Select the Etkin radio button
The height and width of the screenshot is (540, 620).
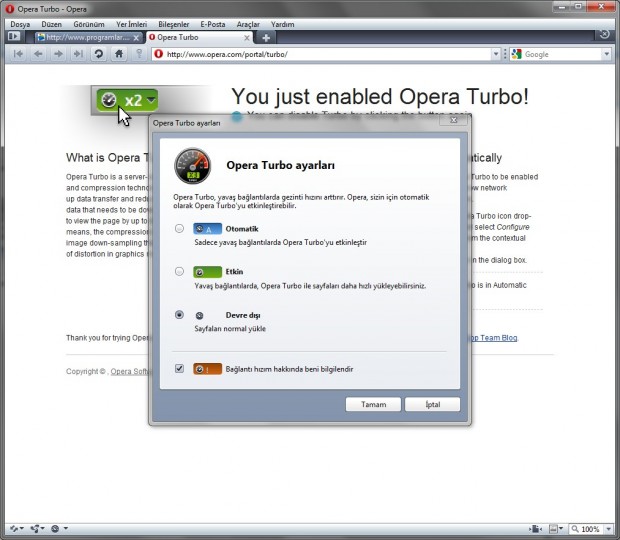click(179, 271)
